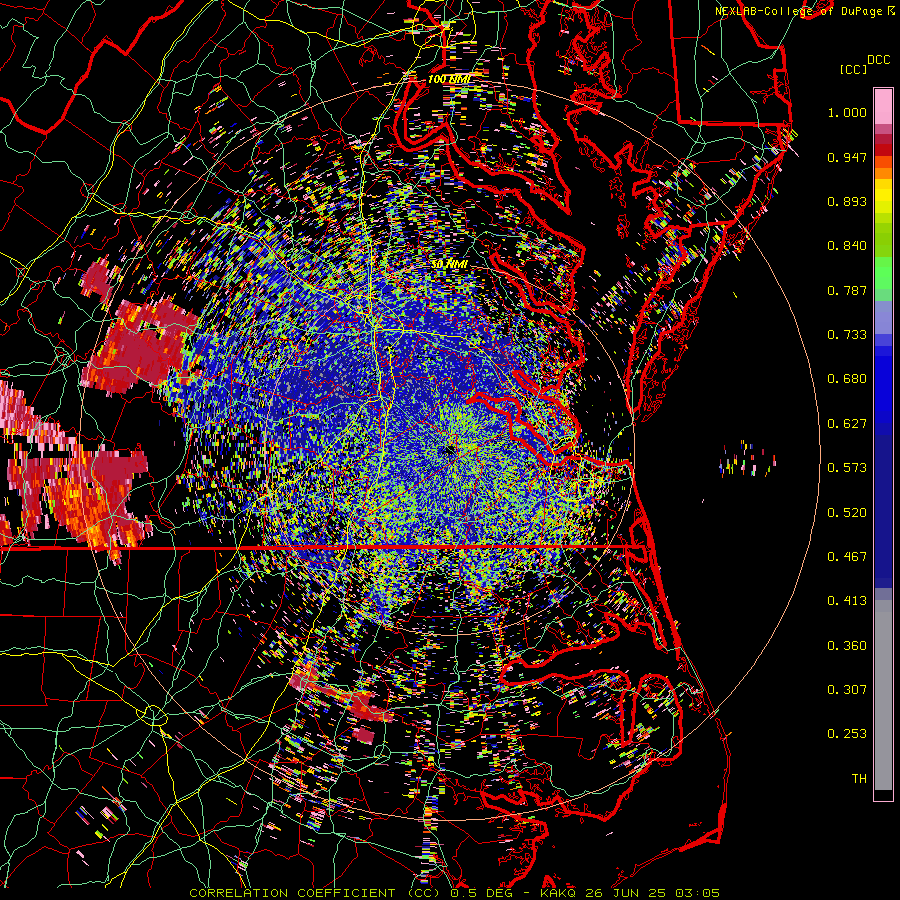Click the Correlation Coefficient KAKQ caption text
Image resolution: width=900 pixels, height=900 pixels.
(454, 893)
